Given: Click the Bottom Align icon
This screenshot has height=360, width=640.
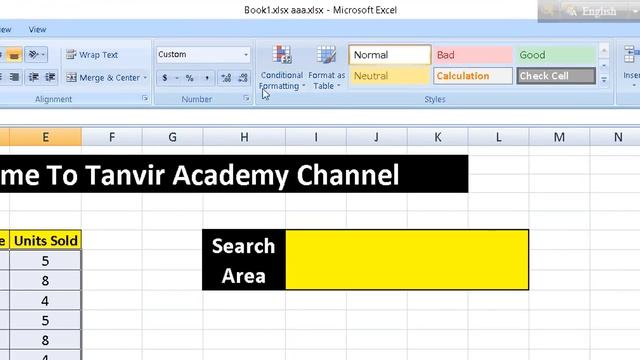Looking at the screenshot, I should pyautogui.click(x=14, y=55).
